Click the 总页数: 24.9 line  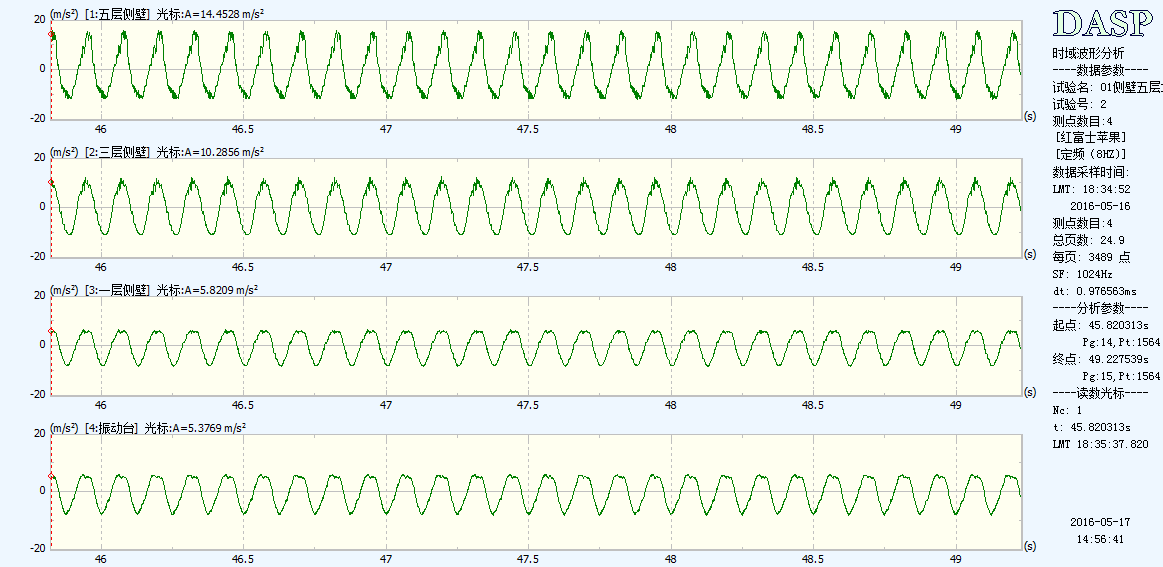pyautogui.click(x=1088, y=240)
